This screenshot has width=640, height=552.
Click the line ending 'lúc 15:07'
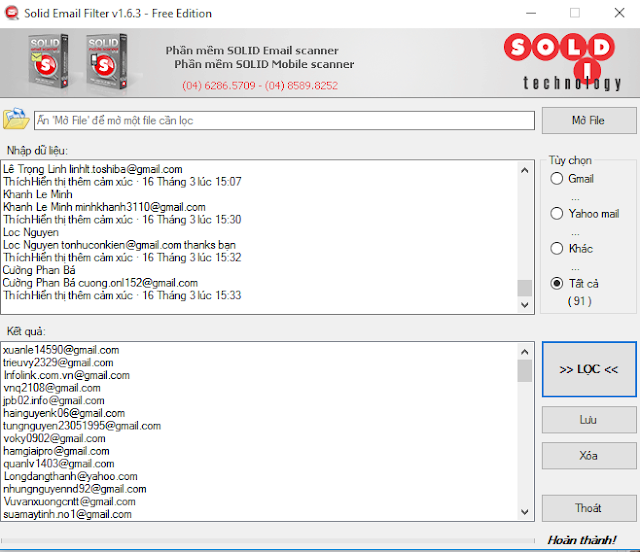(122, 182)
